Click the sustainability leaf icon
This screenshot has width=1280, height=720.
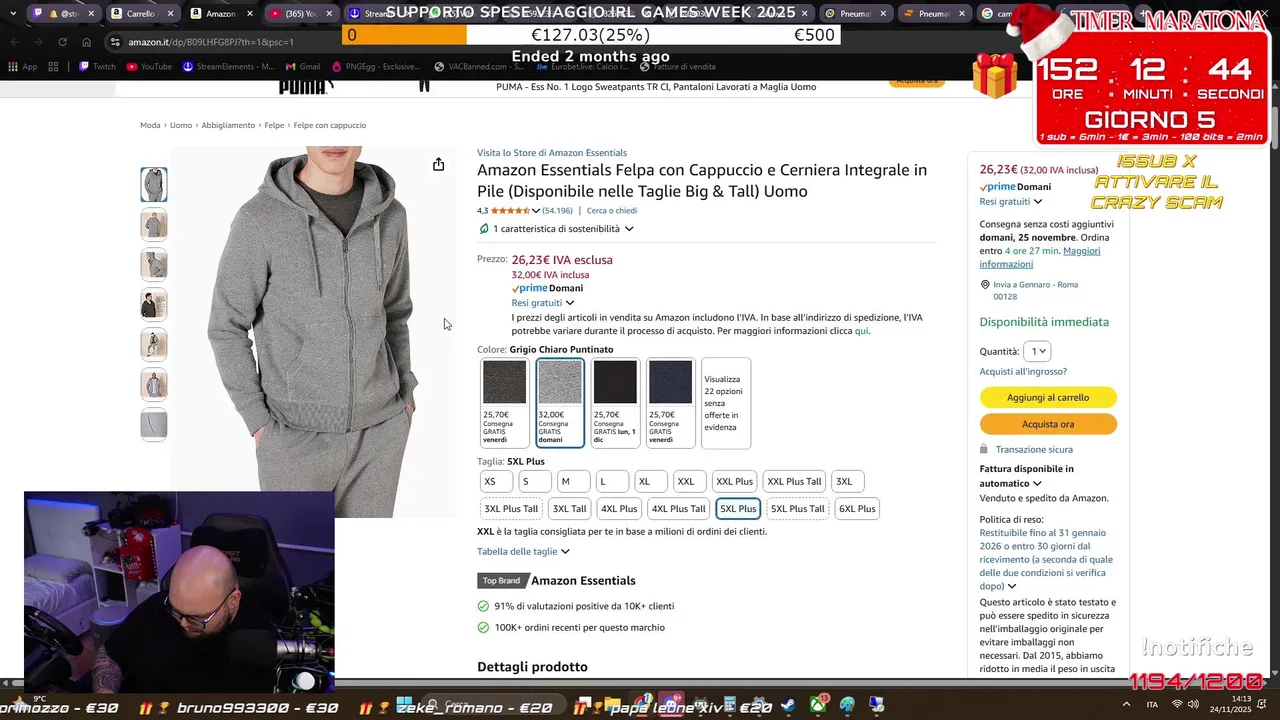[484, 229]
